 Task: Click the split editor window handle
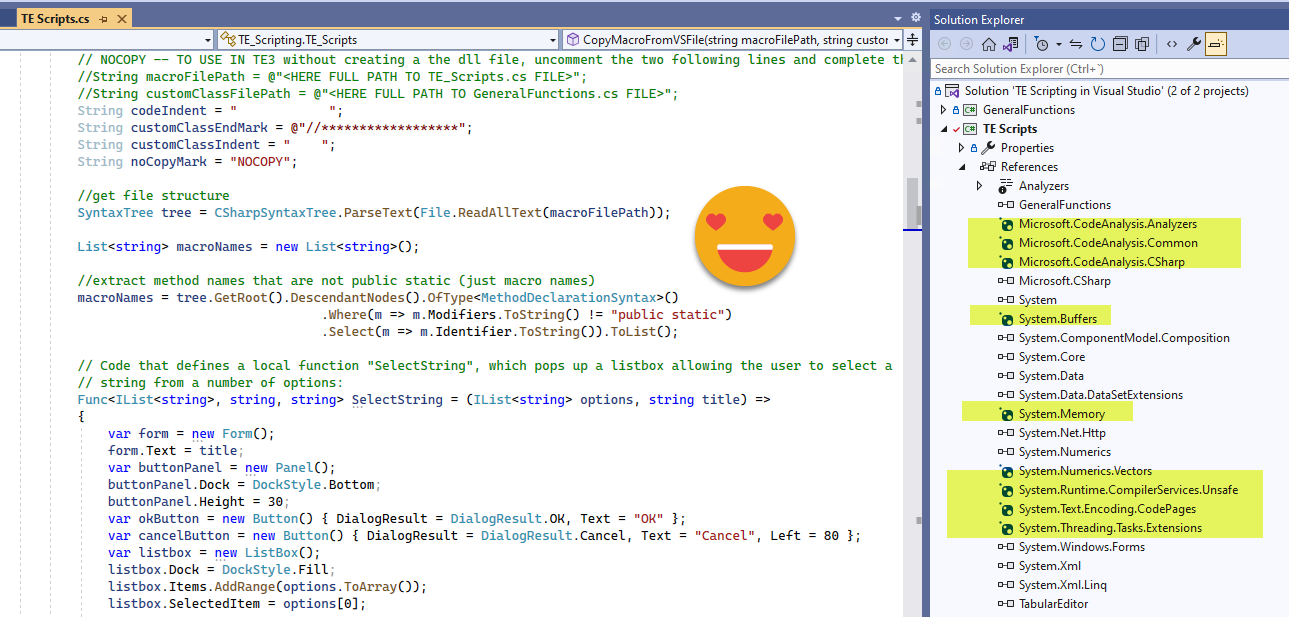(913, 39)
